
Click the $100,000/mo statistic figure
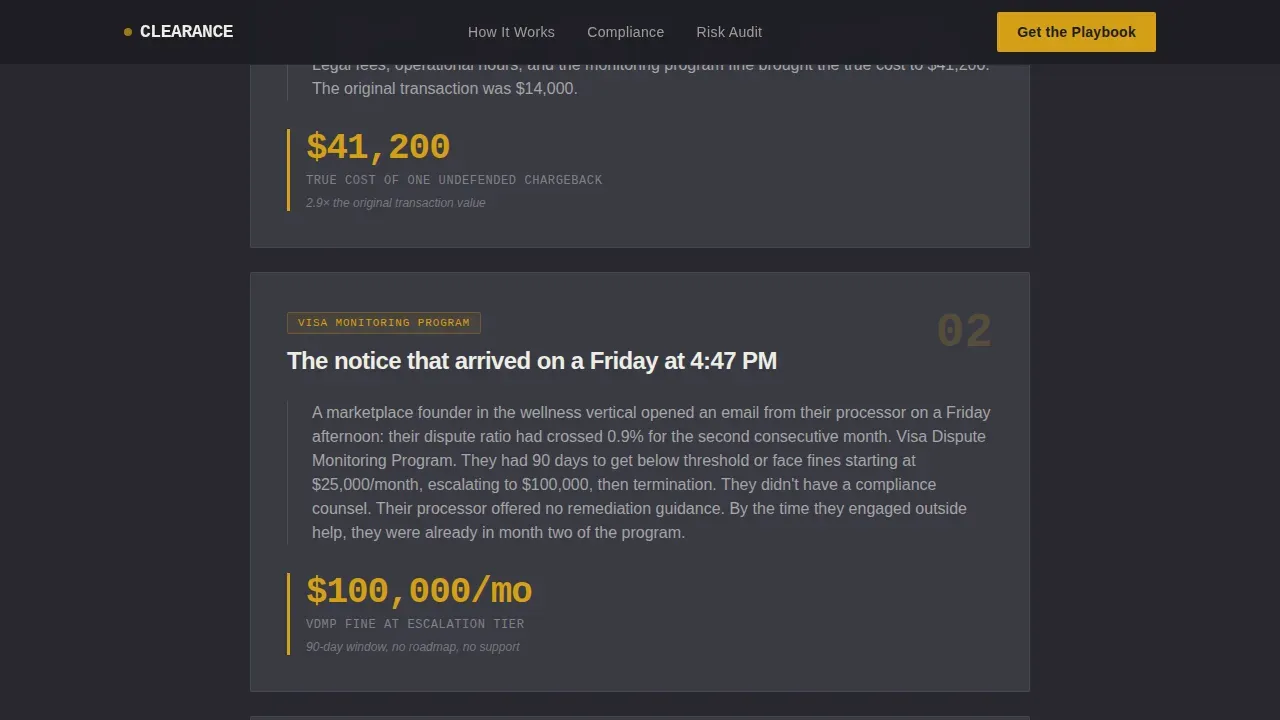pos(419,591)
